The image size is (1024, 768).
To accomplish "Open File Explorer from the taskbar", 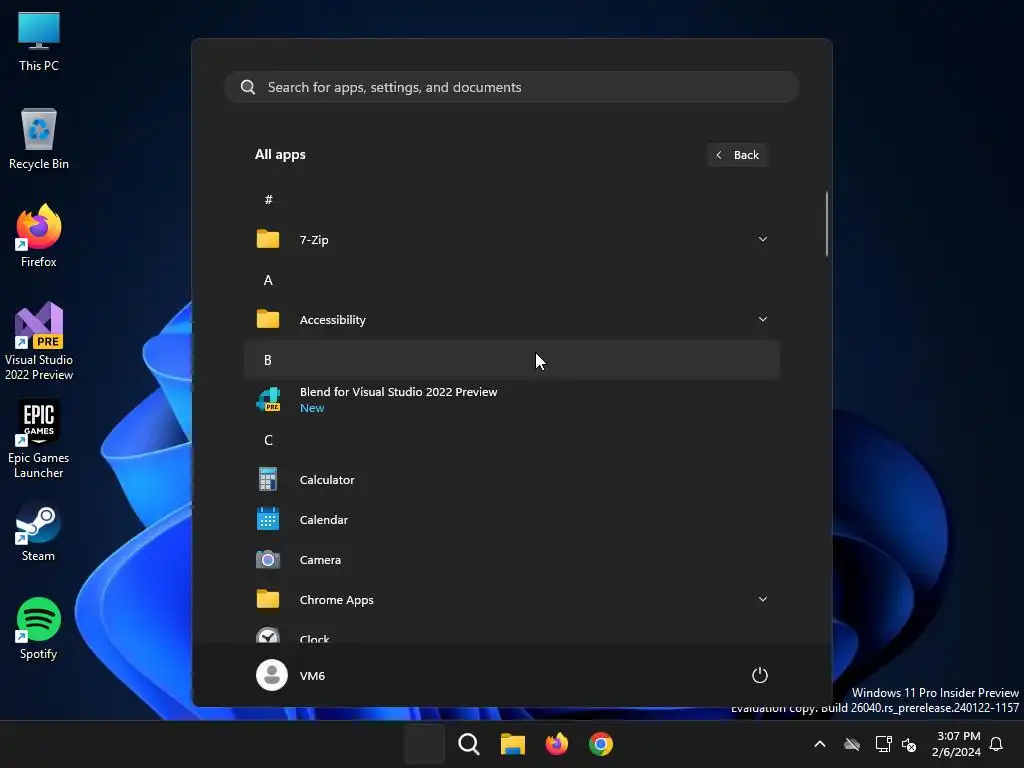I will click(513, 744).
